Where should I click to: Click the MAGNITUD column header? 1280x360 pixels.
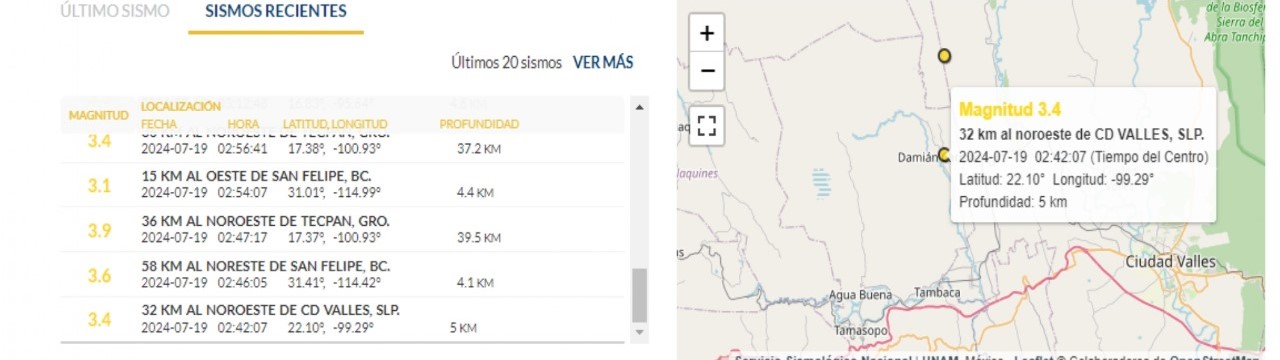pyautogui.click(x=99, y=116)
